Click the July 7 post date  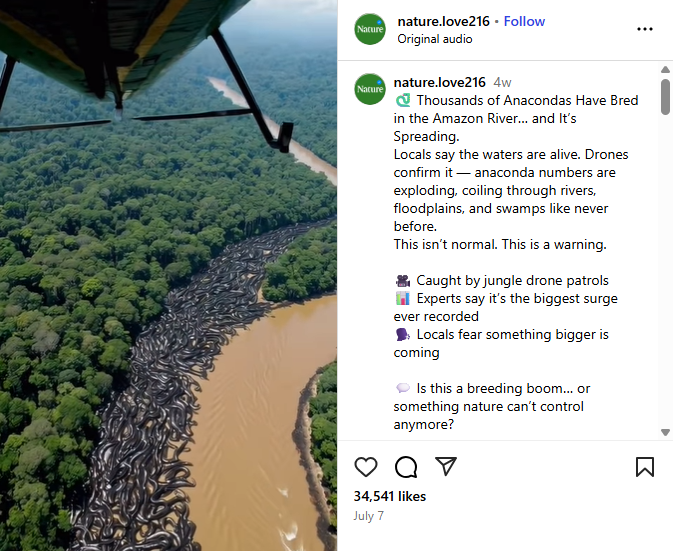pyautogui.click(x=369, y=516)
